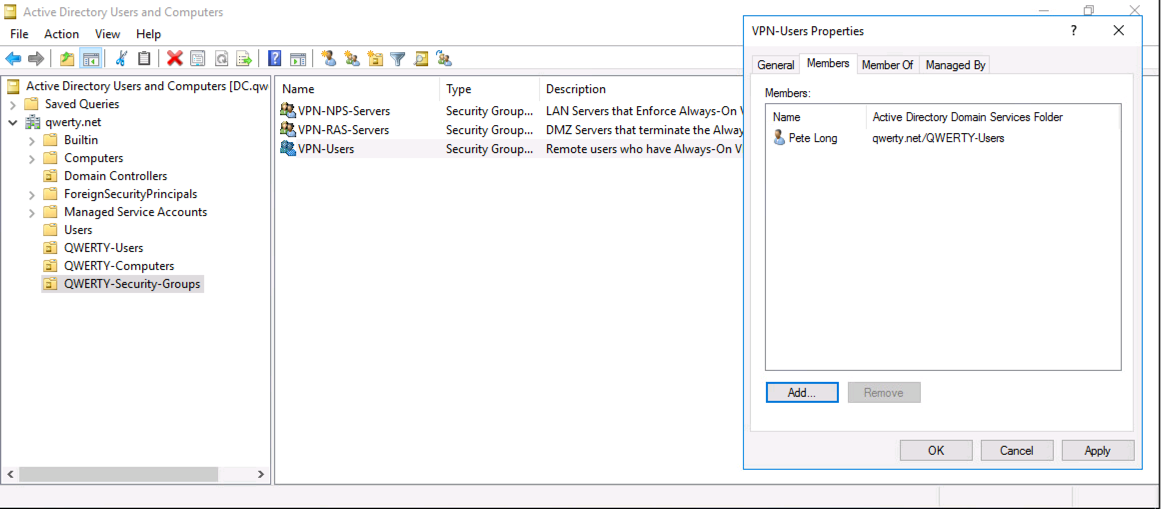Switch to the Members tab
This screenshot has width=1161, height=509.
tap(828, 64)
